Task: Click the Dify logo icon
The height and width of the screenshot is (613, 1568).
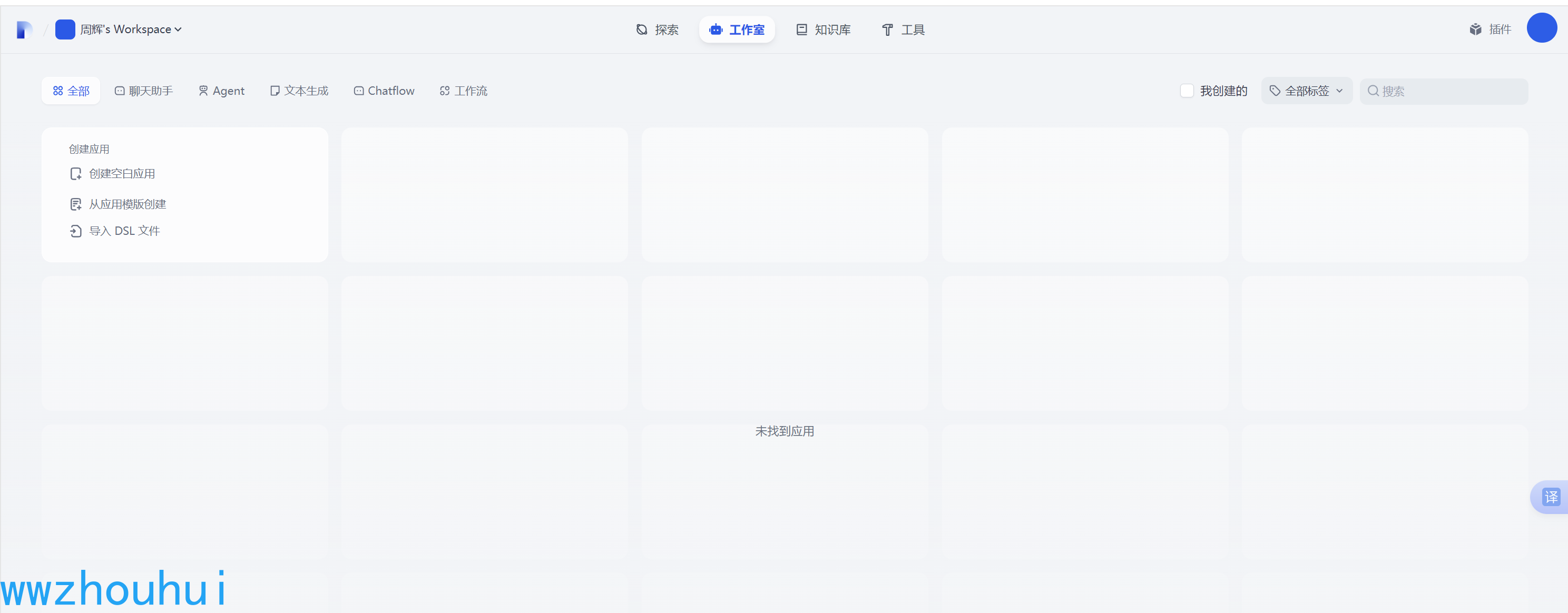Action: tap(24, 29)
